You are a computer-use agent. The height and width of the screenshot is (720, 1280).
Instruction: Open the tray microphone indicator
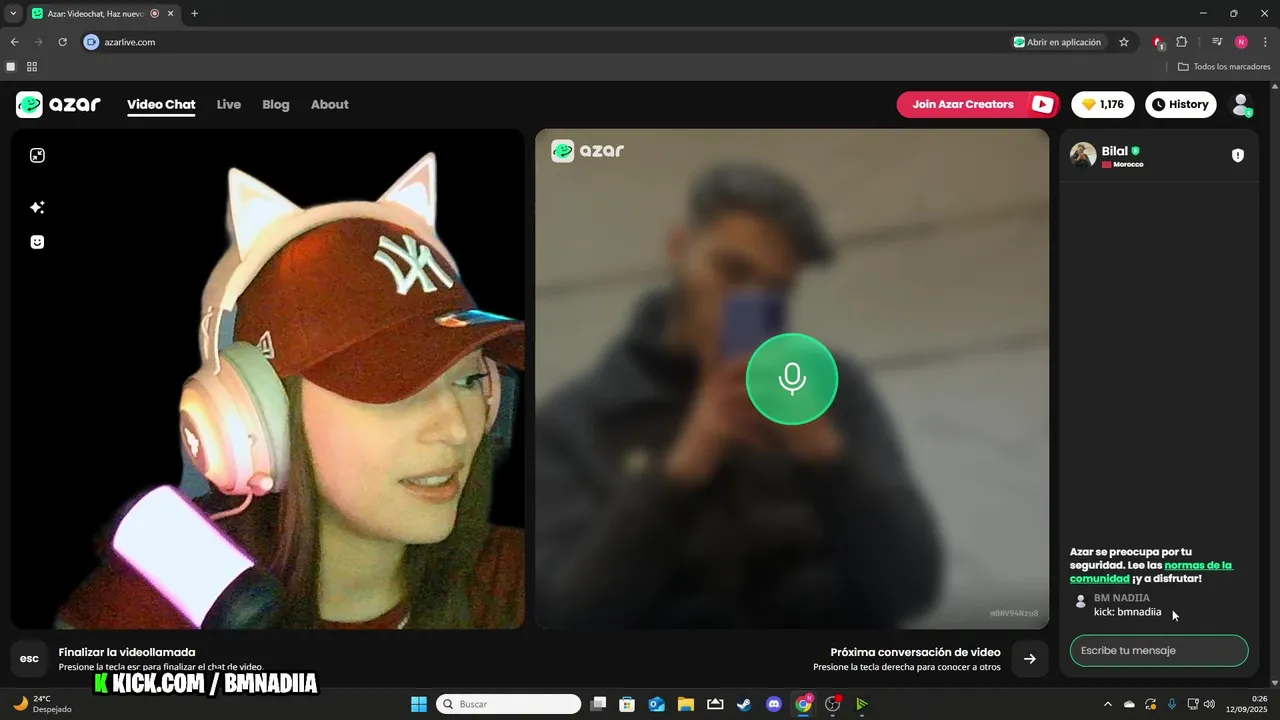(x=1172, y=704)
